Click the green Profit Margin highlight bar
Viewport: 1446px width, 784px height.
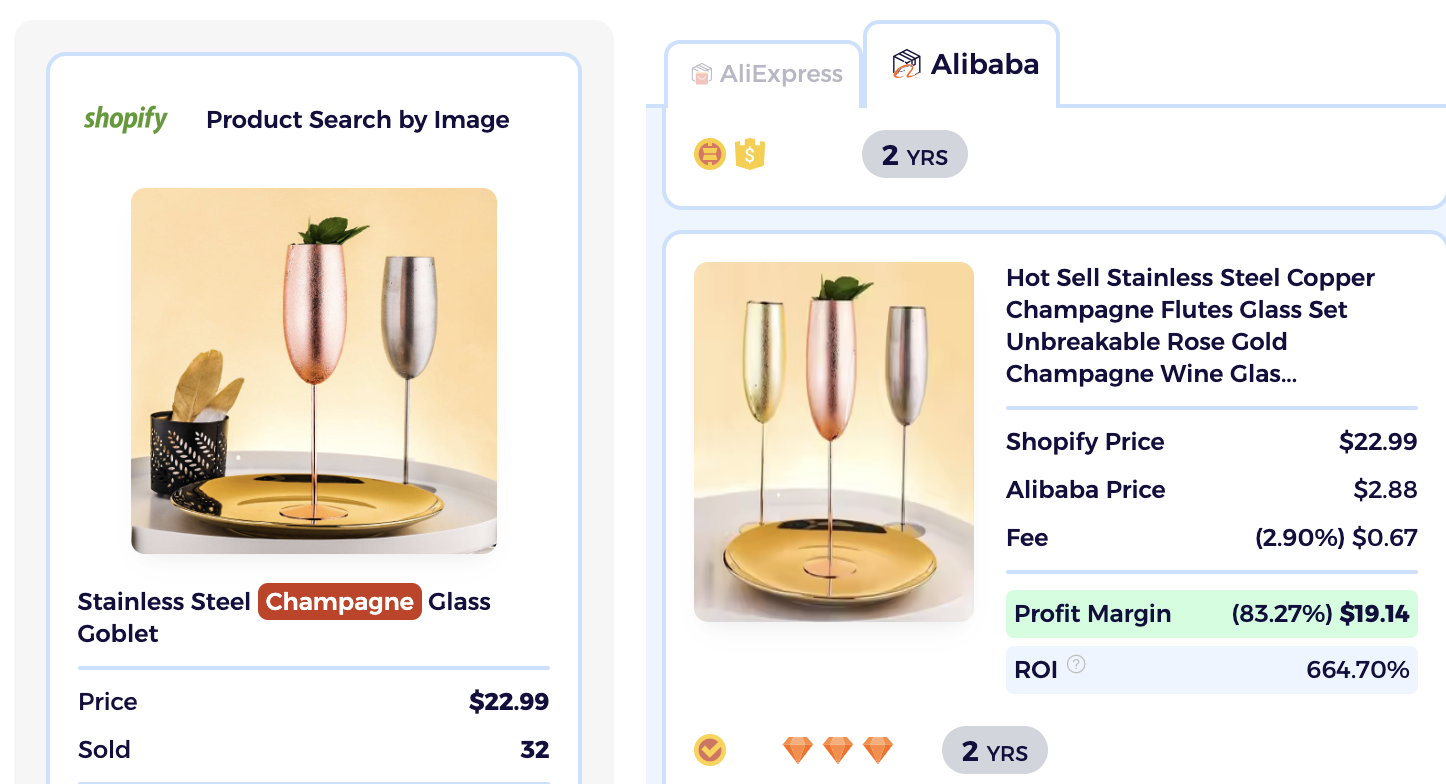pyautogui.click(x=1211, y=613)
